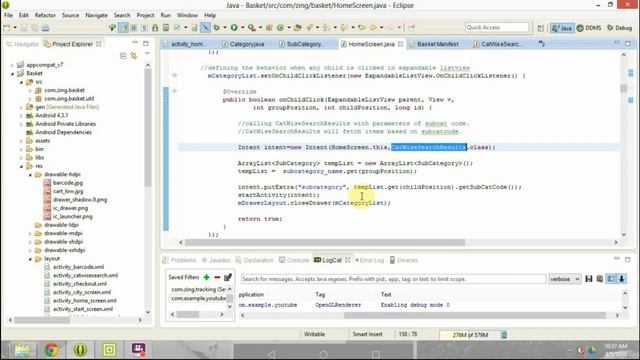This screenshot has height=360, width=640.
Task: Click the LogCat search messages field
Action: tap(393, 279)
